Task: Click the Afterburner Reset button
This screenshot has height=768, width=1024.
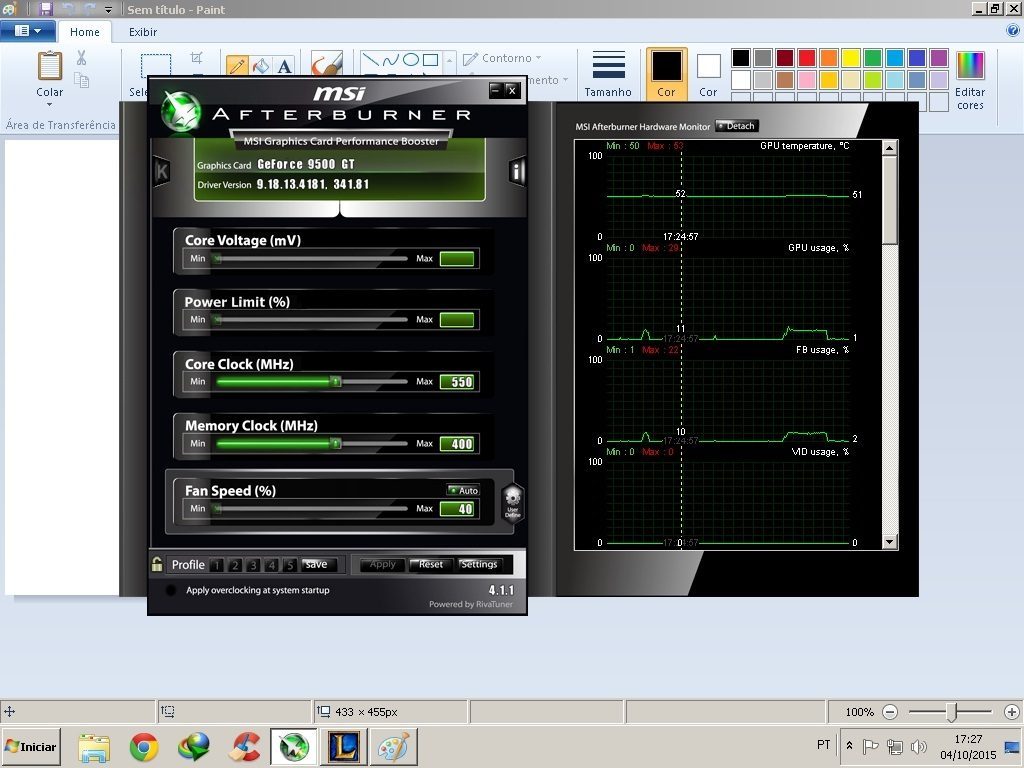Action: (x=430, y=564)
